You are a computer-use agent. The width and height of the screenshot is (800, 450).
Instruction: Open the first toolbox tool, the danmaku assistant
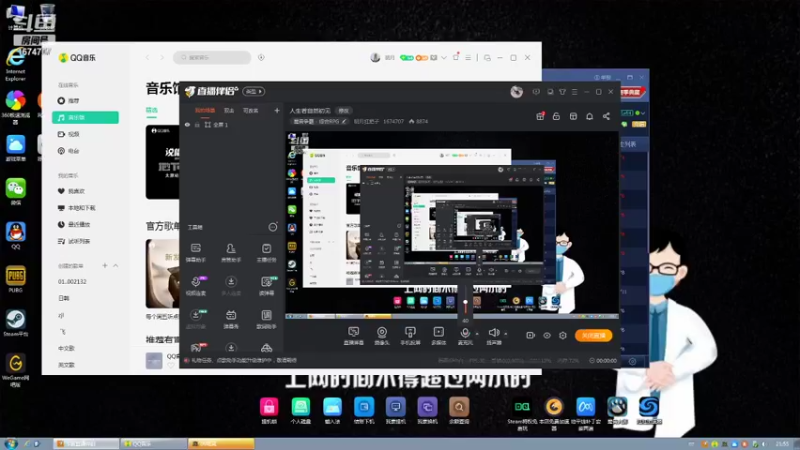[196, 253]
